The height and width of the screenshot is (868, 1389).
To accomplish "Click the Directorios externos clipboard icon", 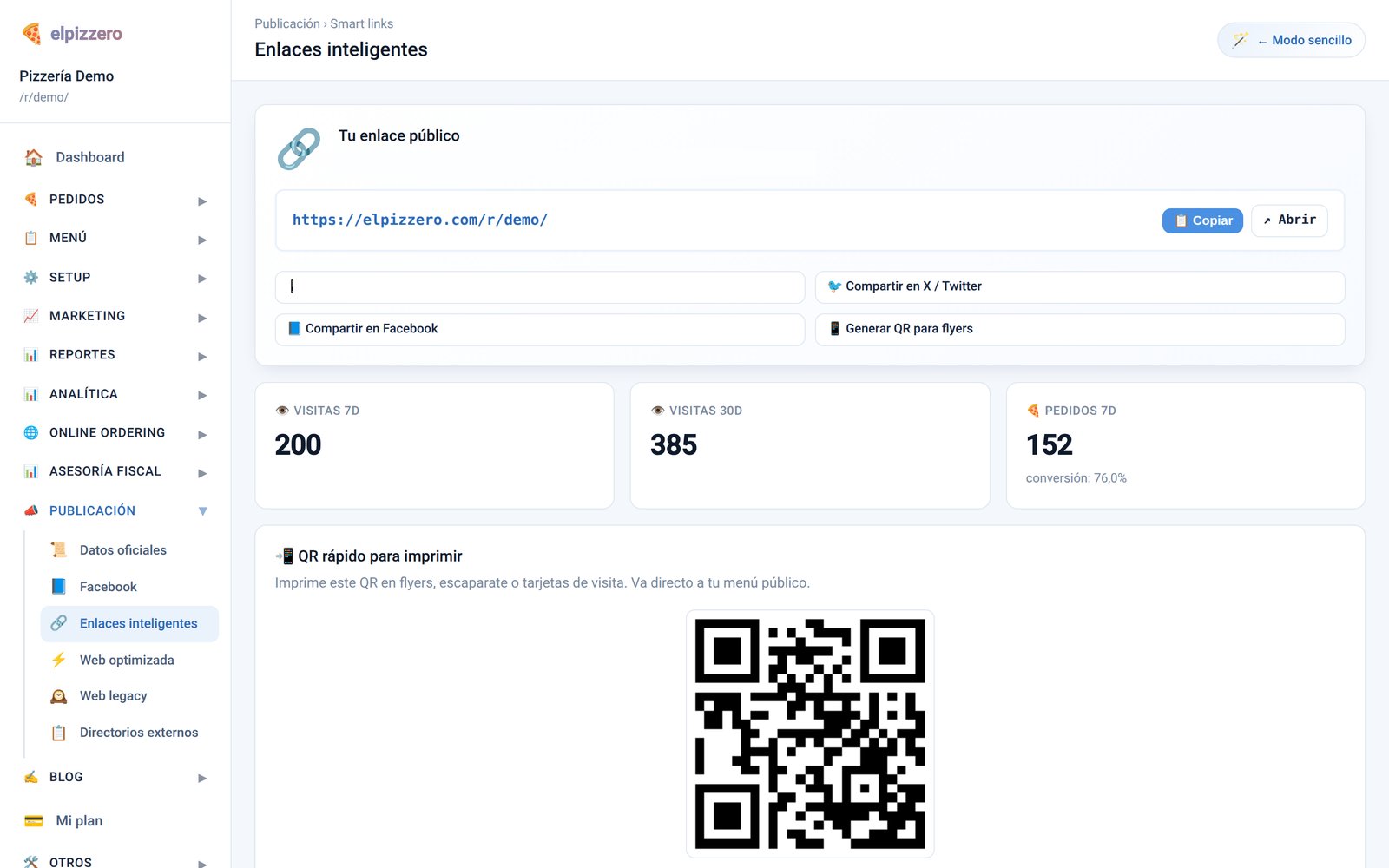I will point(59,733).
